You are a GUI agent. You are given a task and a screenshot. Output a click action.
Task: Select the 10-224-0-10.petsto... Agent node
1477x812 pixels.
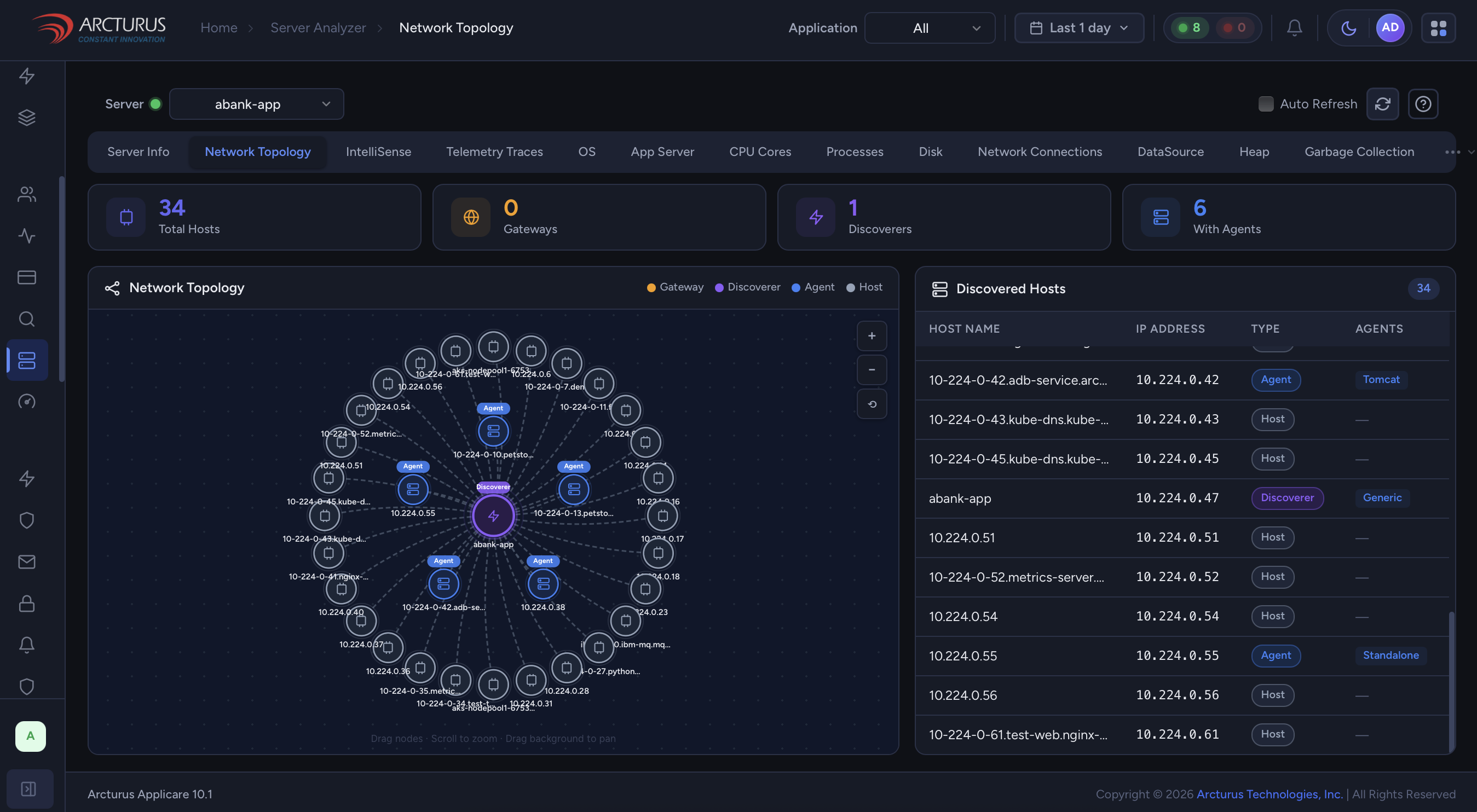pyautogui.click(x=493, y=431)
